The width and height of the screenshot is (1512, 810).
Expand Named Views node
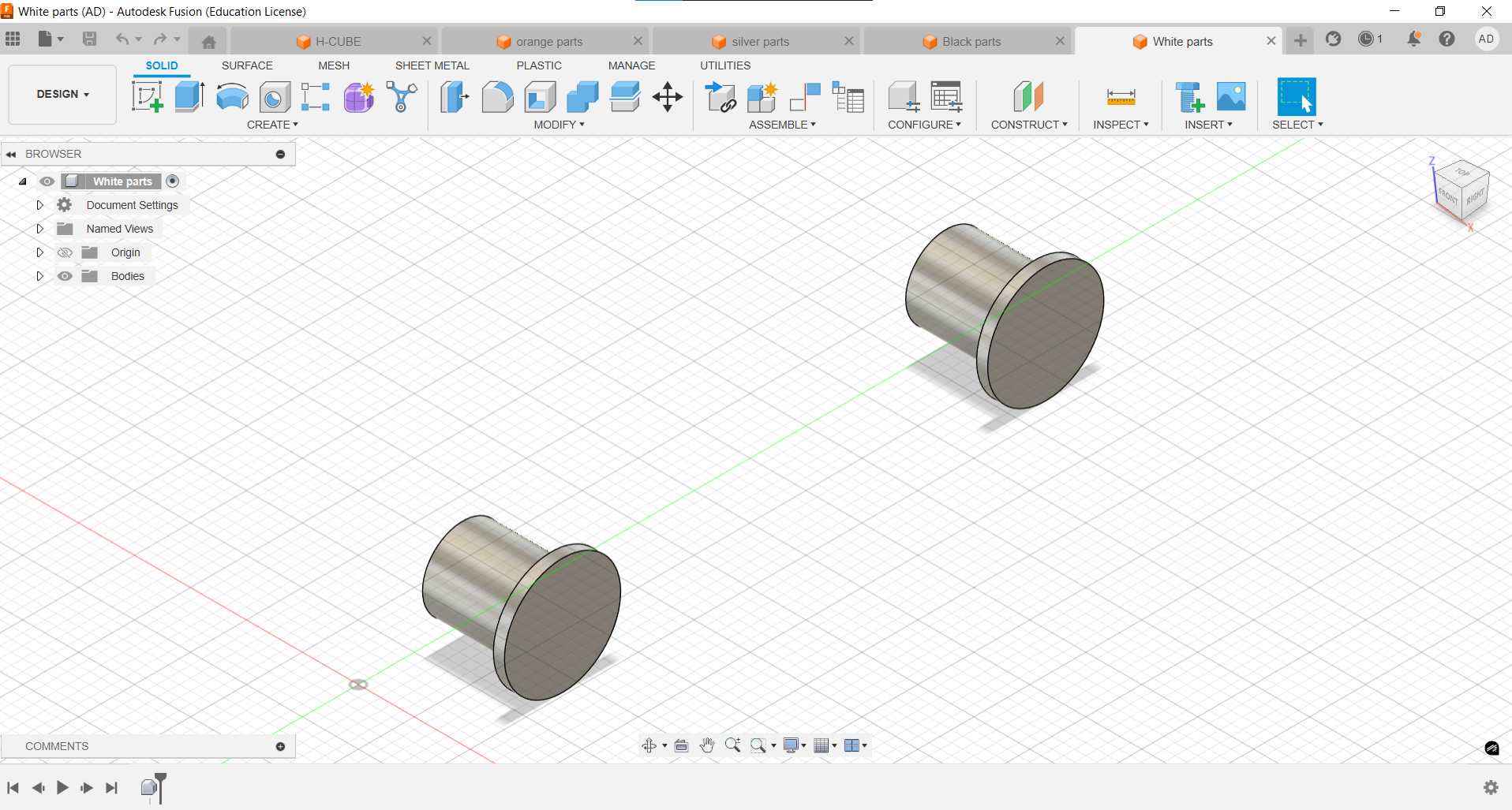pos(39,229)
